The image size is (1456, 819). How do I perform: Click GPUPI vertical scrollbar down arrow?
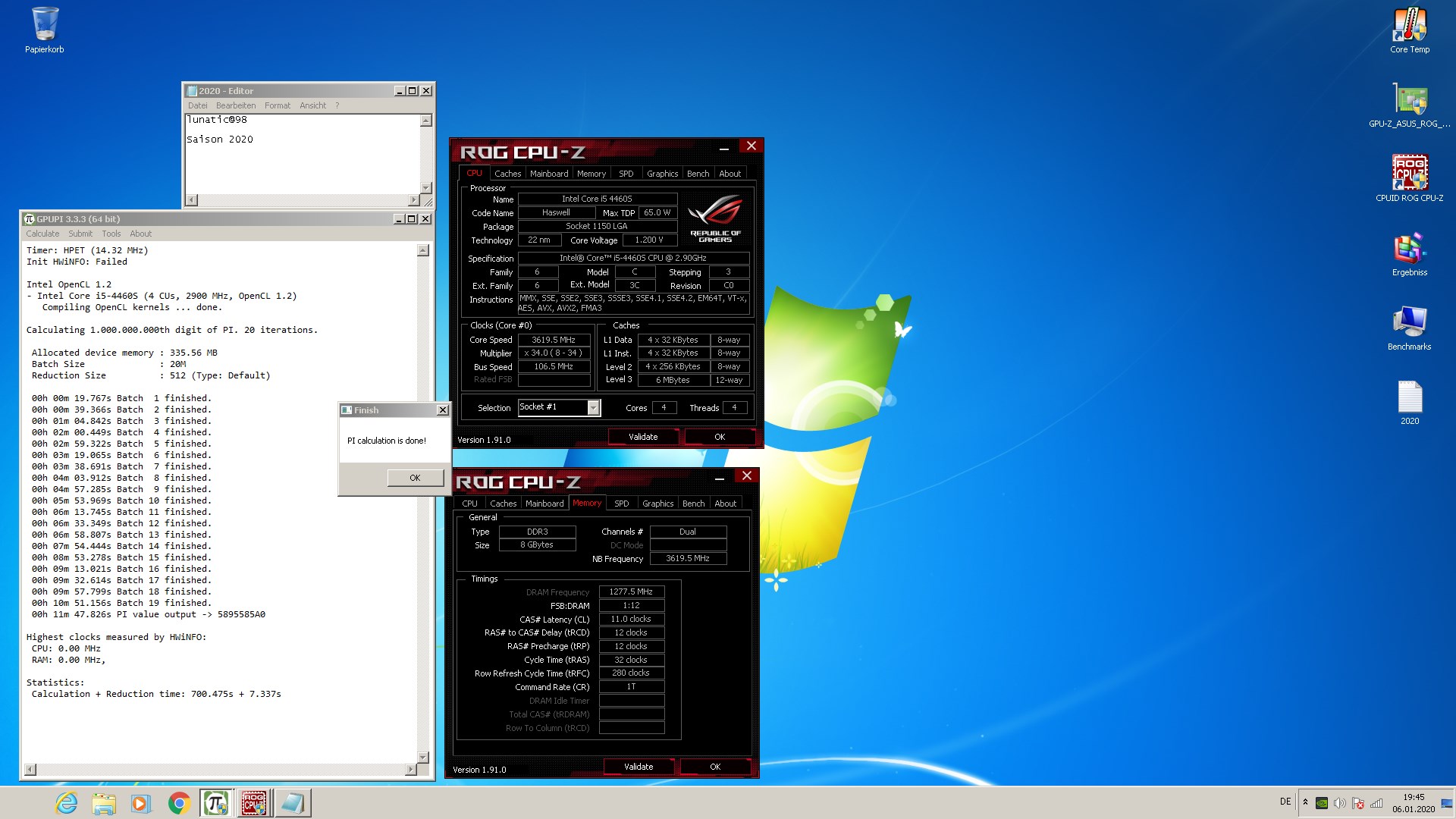423,758
